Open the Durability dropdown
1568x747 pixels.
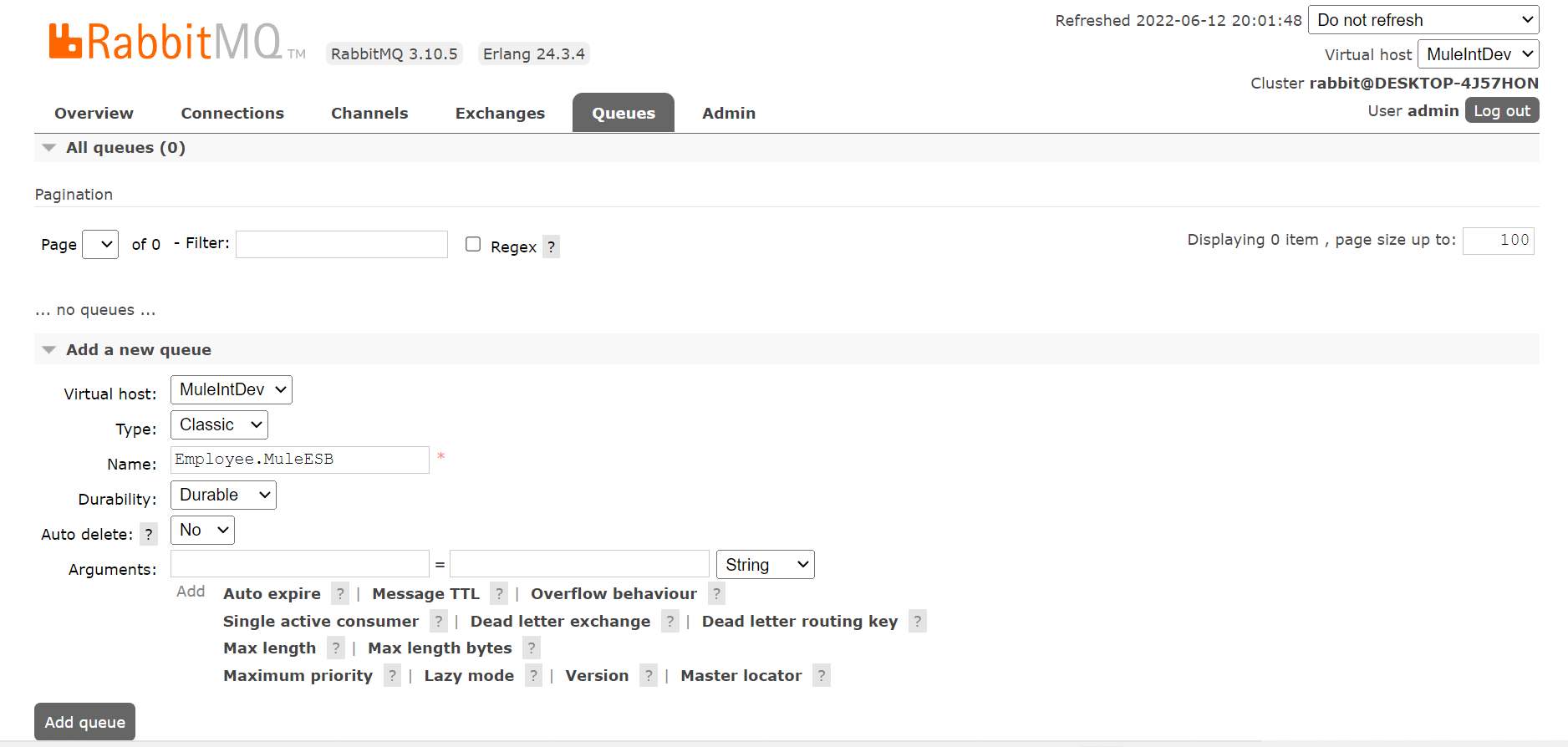[x=223, y=495]
